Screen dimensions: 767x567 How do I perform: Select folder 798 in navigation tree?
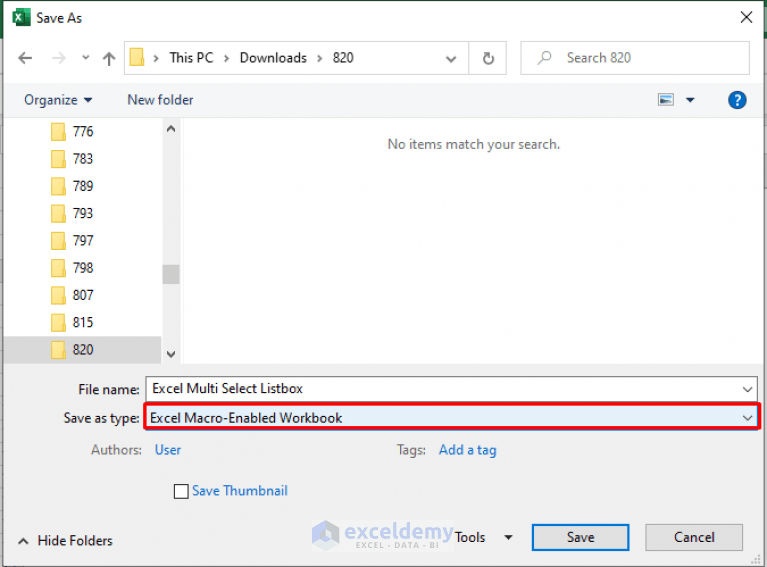pos(83,268)
